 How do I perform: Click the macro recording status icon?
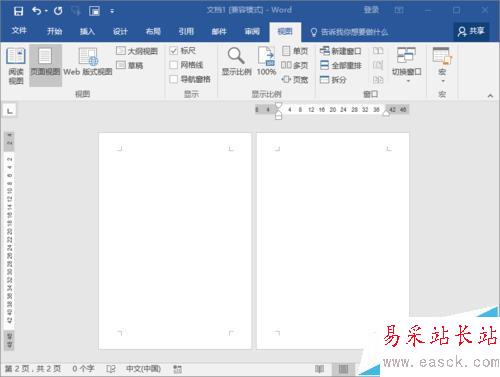(x=178, y=369)
